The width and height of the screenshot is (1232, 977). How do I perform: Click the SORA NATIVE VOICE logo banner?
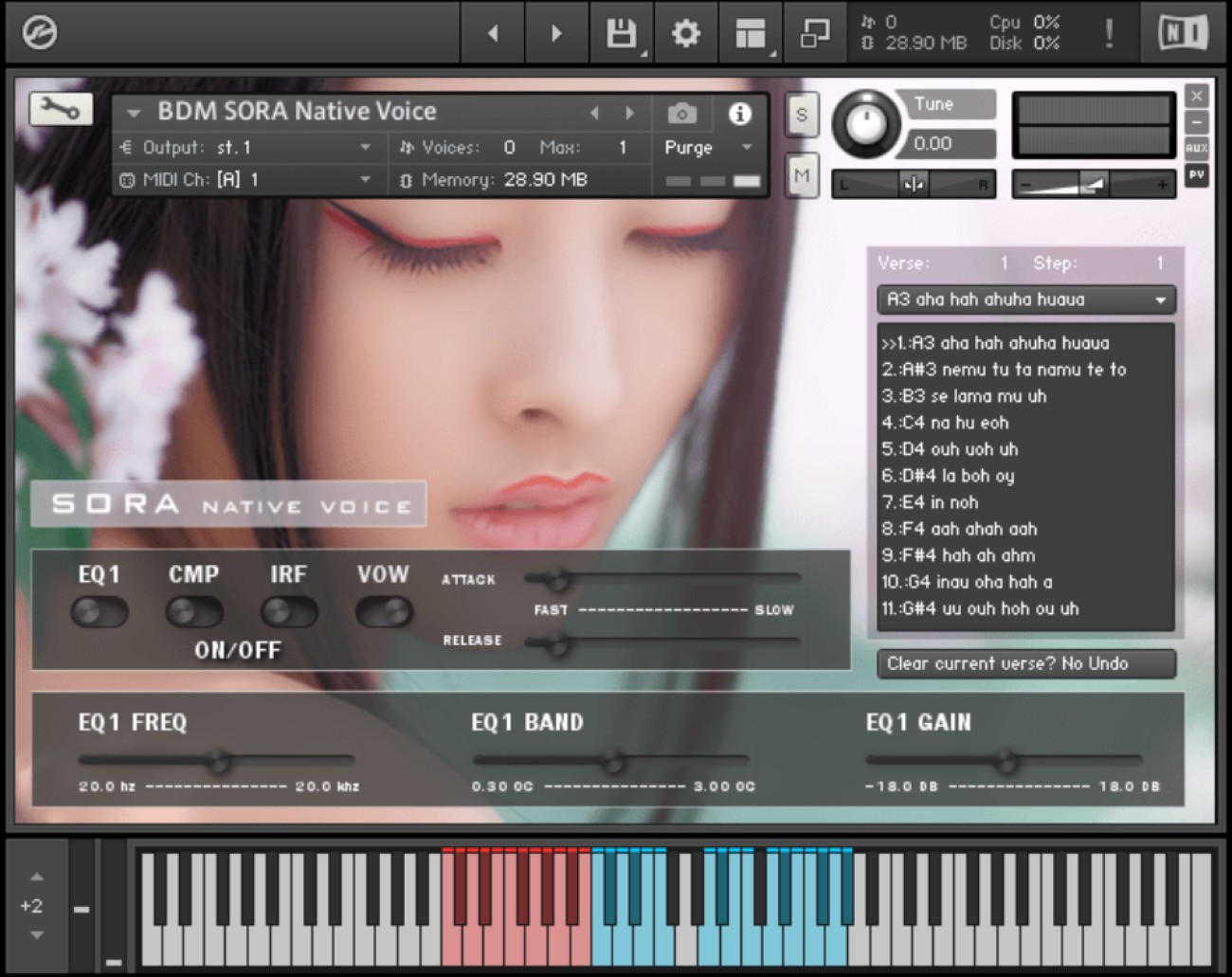coord(228,504)
